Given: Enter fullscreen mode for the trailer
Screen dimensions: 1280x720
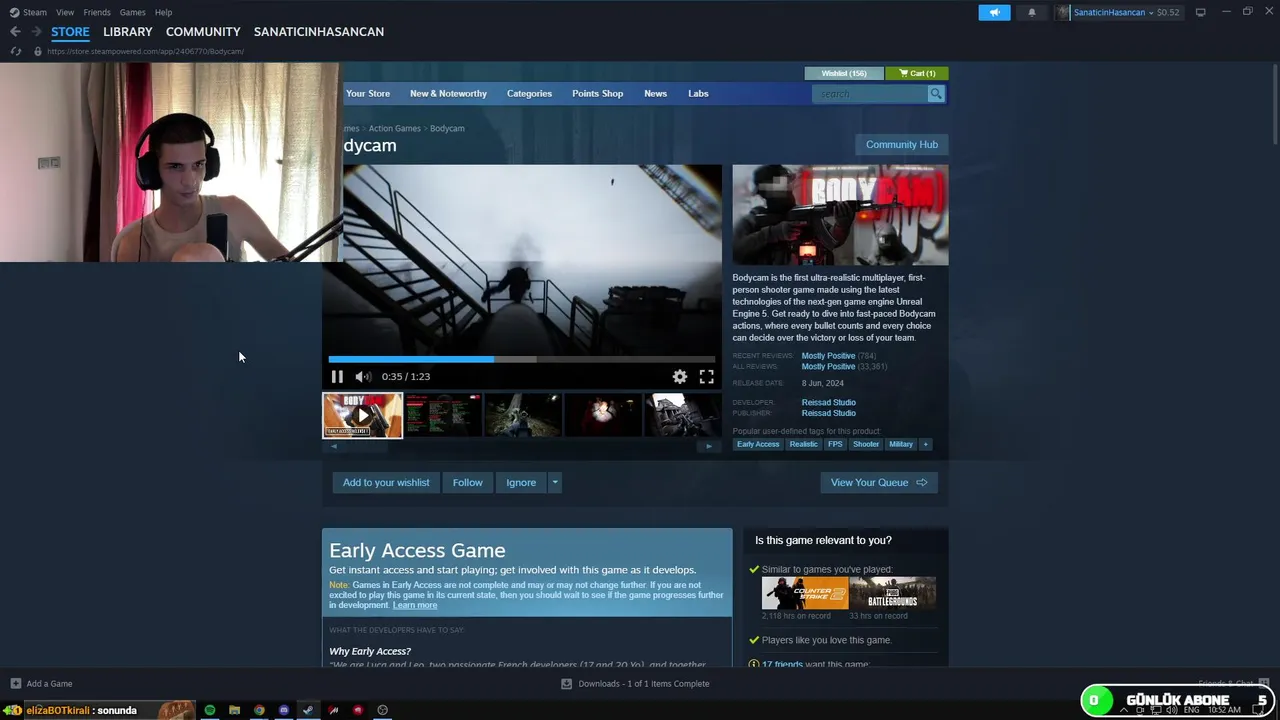Looking at the screenshot, I should [x=706, y=377].
